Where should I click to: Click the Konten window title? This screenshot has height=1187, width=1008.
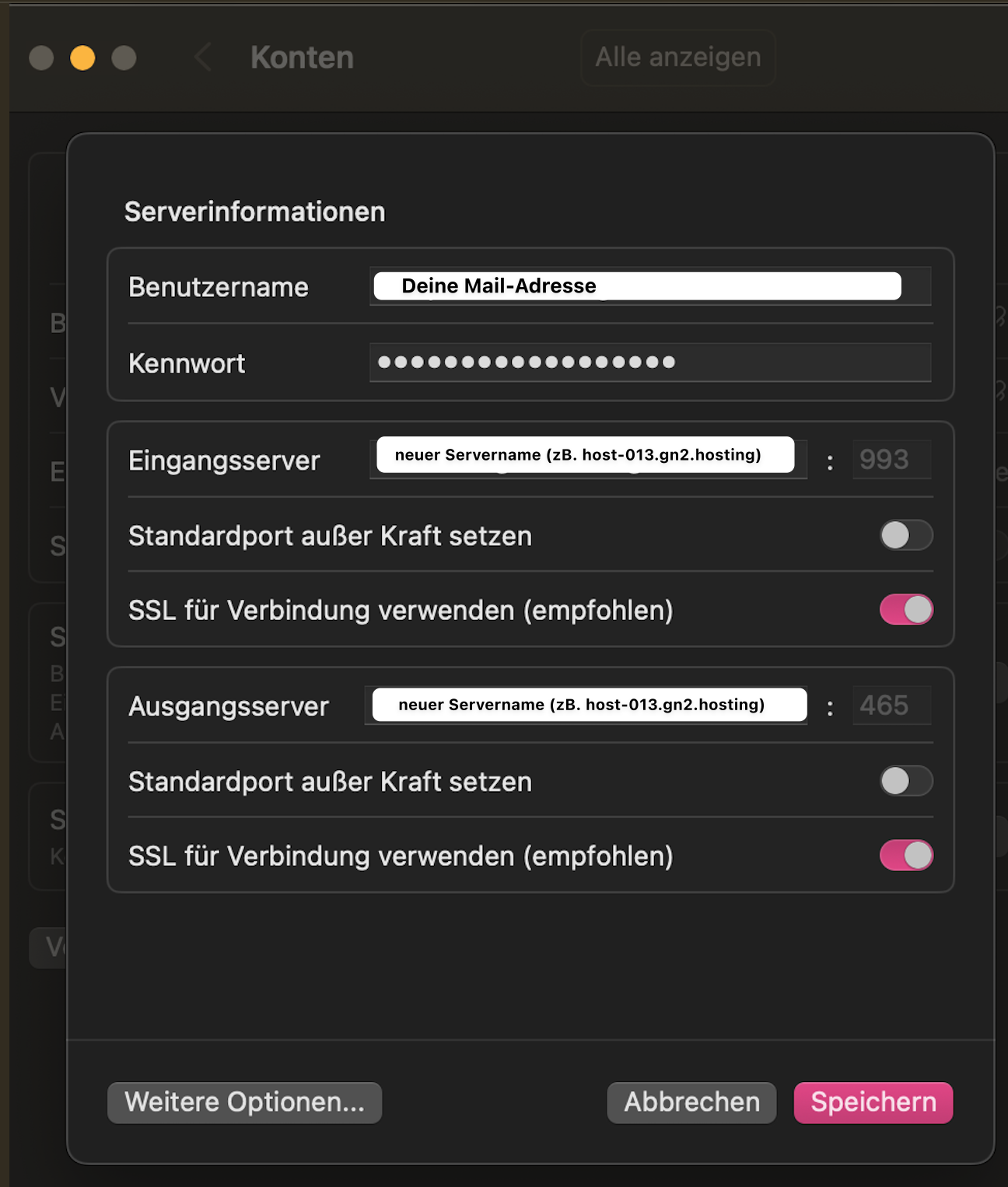tap(302, 58)
